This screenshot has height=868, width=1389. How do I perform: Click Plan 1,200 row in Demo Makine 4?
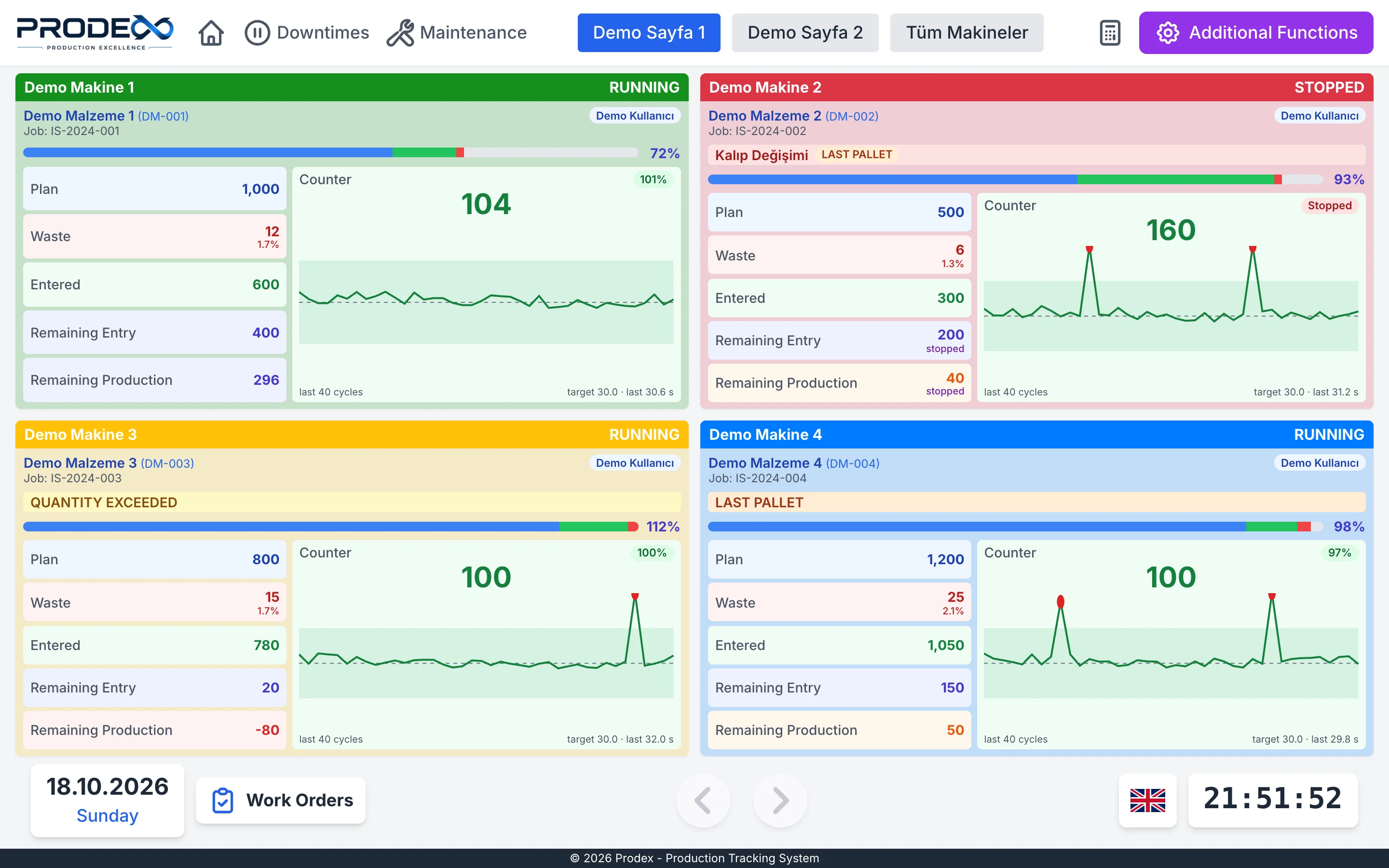(x=839, y=559)
